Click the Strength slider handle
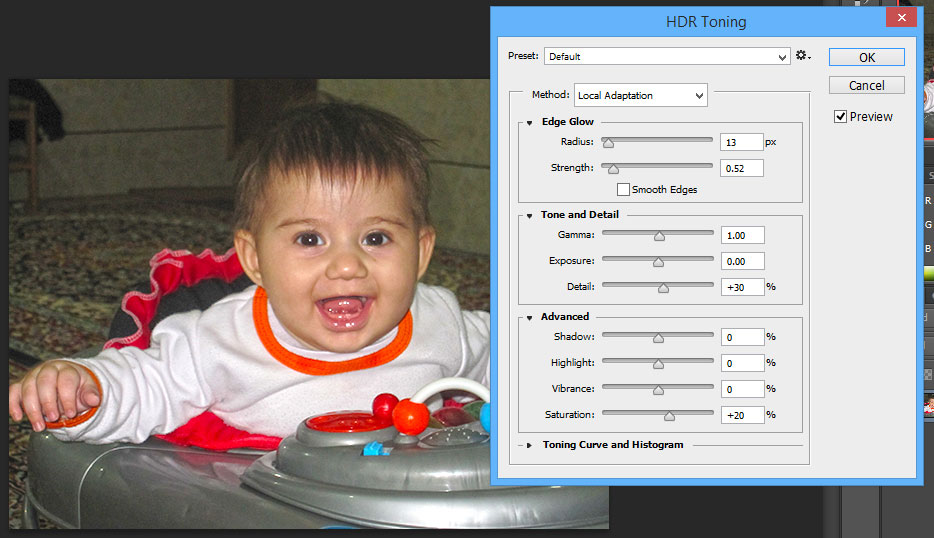Image resolution: width=934 pixels, height=538 pixels. pyautogui.click(x=613, y=169)
